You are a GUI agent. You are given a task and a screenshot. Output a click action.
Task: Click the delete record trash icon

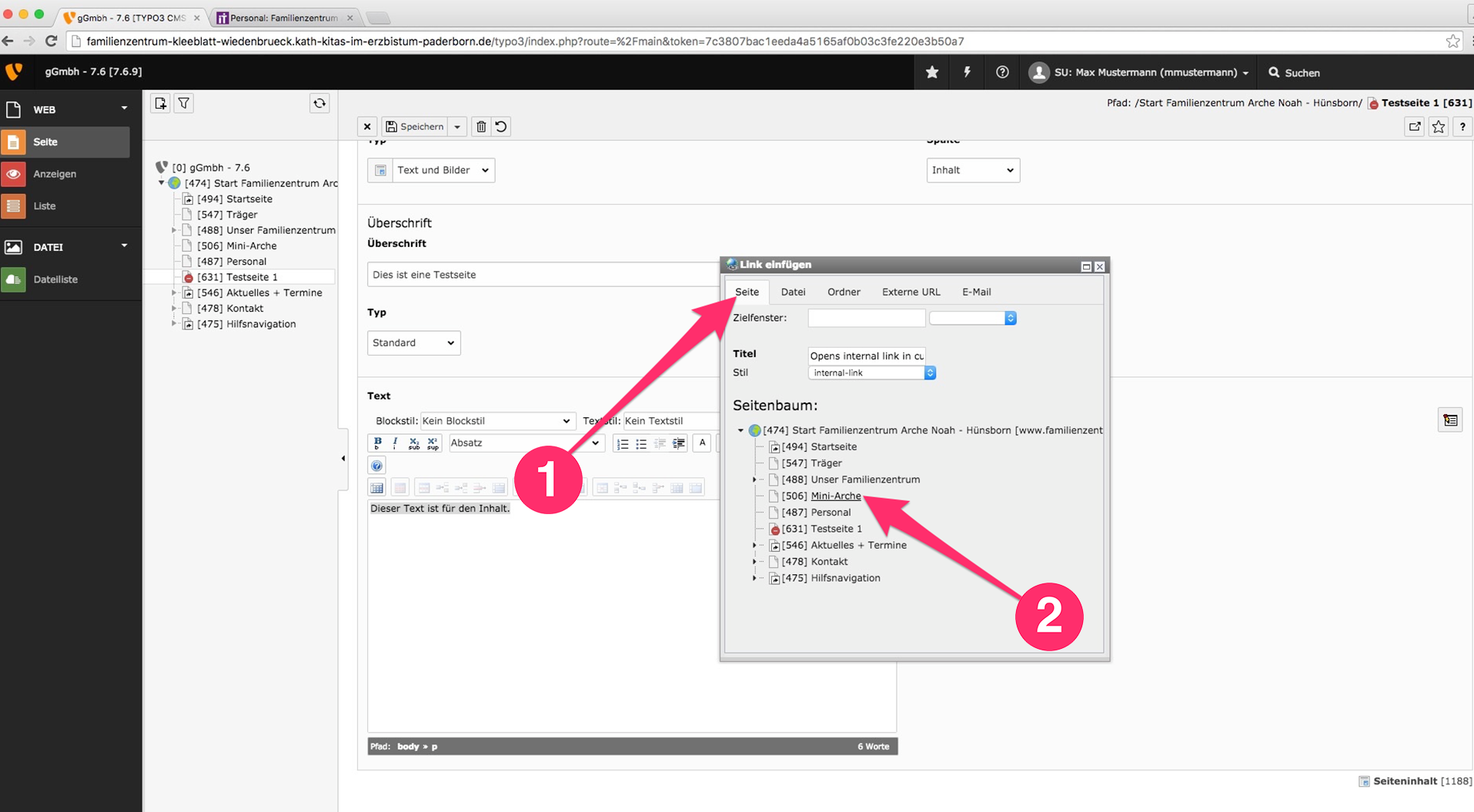pos(481,126)
